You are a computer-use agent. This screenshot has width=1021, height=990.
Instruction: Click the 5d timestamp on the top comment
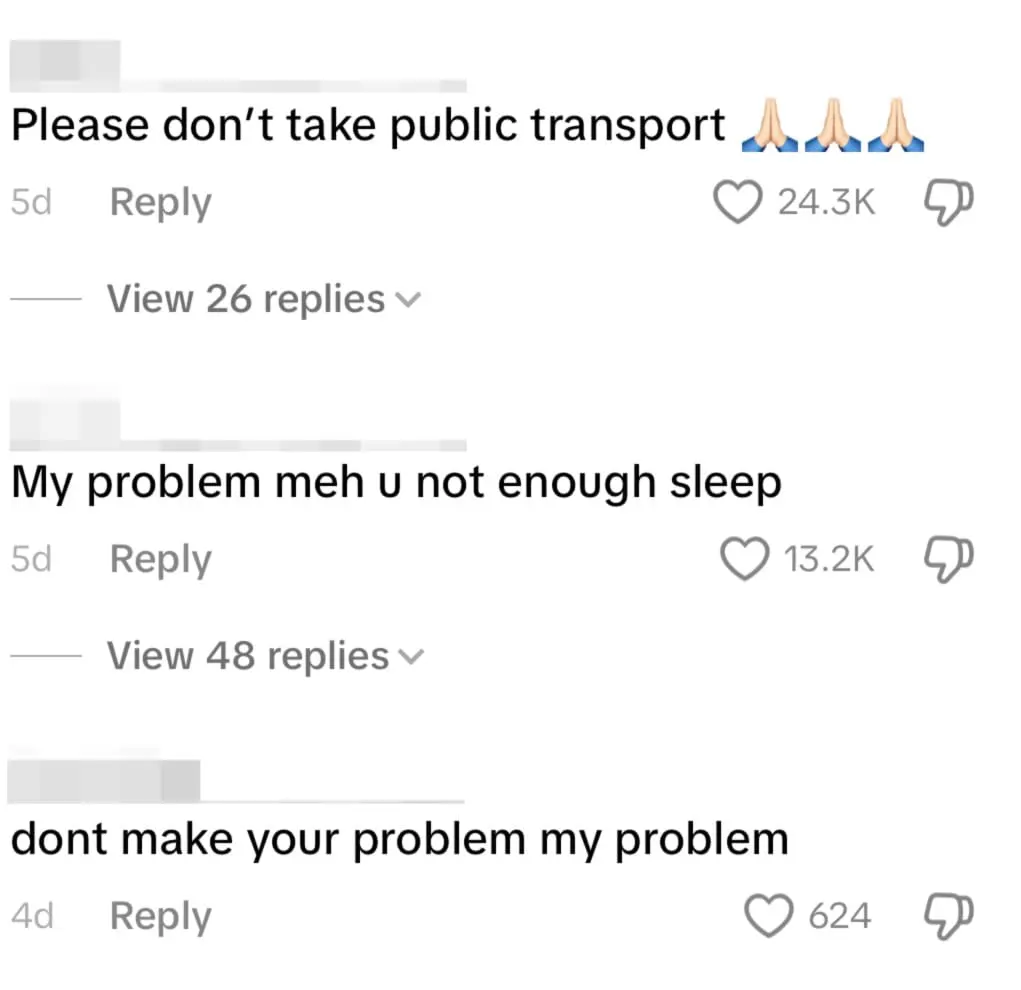(31, 202)
